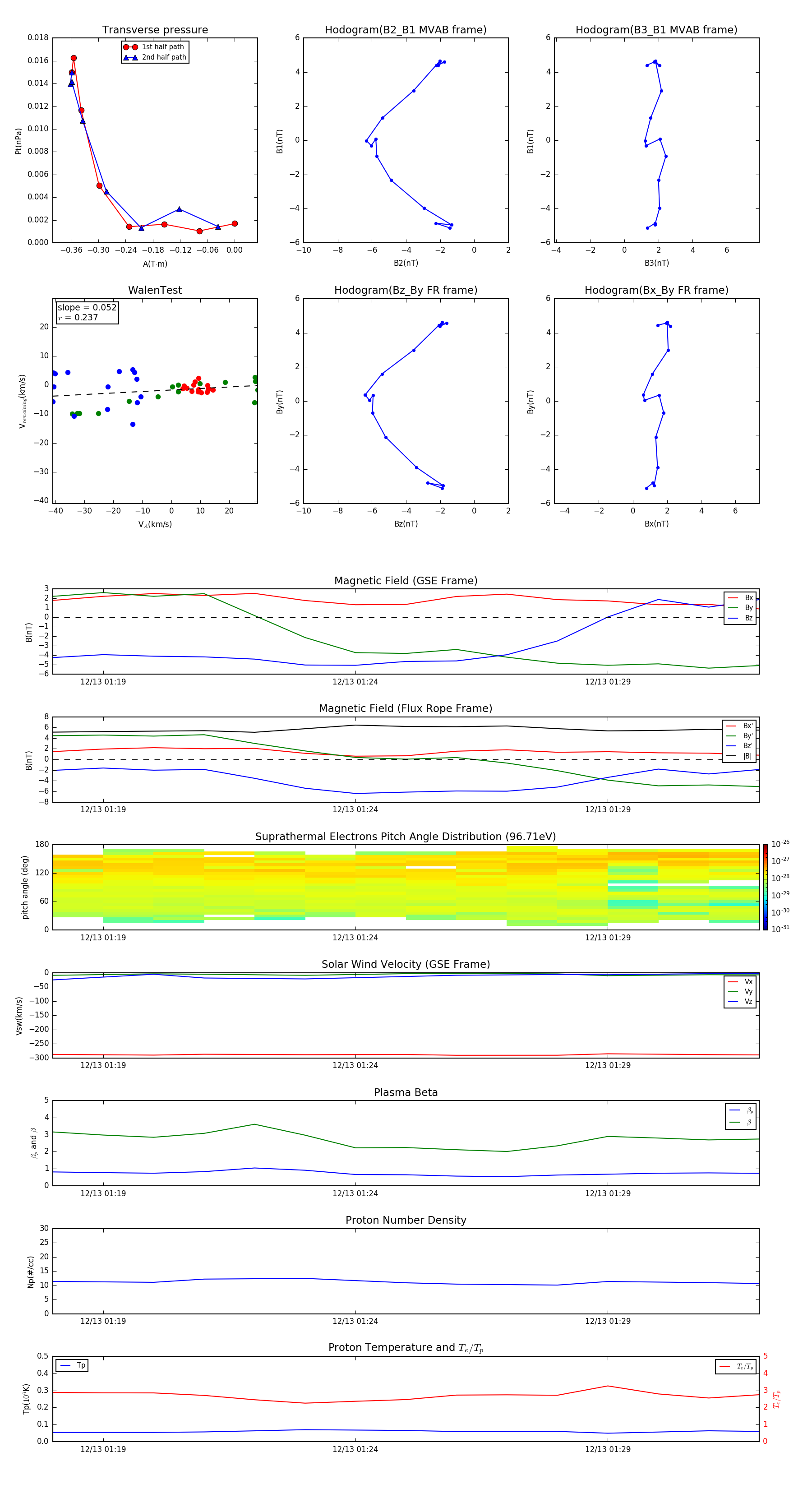812x1489 pixels.
Task: Click the 'slope = 0.052' annotation
Action: (x=87, y=308)
